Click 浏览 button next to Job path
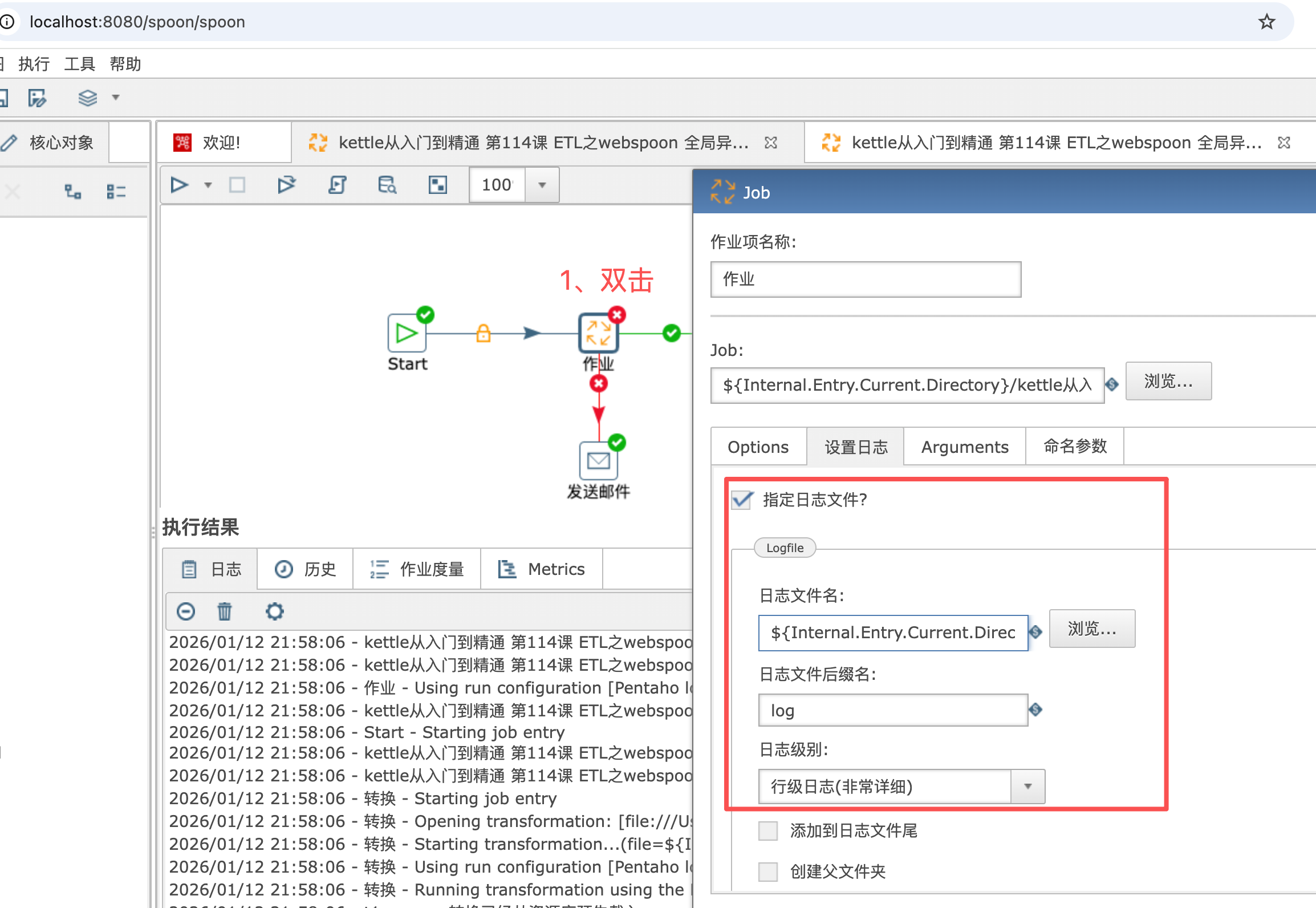This screenshot has height=908, width=1316. pyautogui.click(x=1168, y=381)
